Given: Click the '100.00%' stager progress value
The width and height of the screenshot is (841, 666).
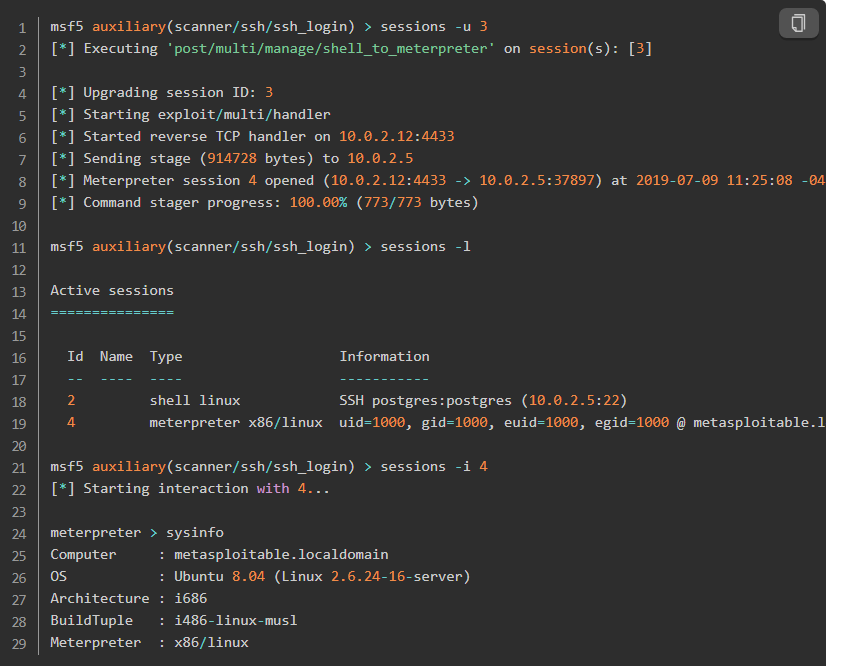Looking at the screenshot, I should (319, 203).
